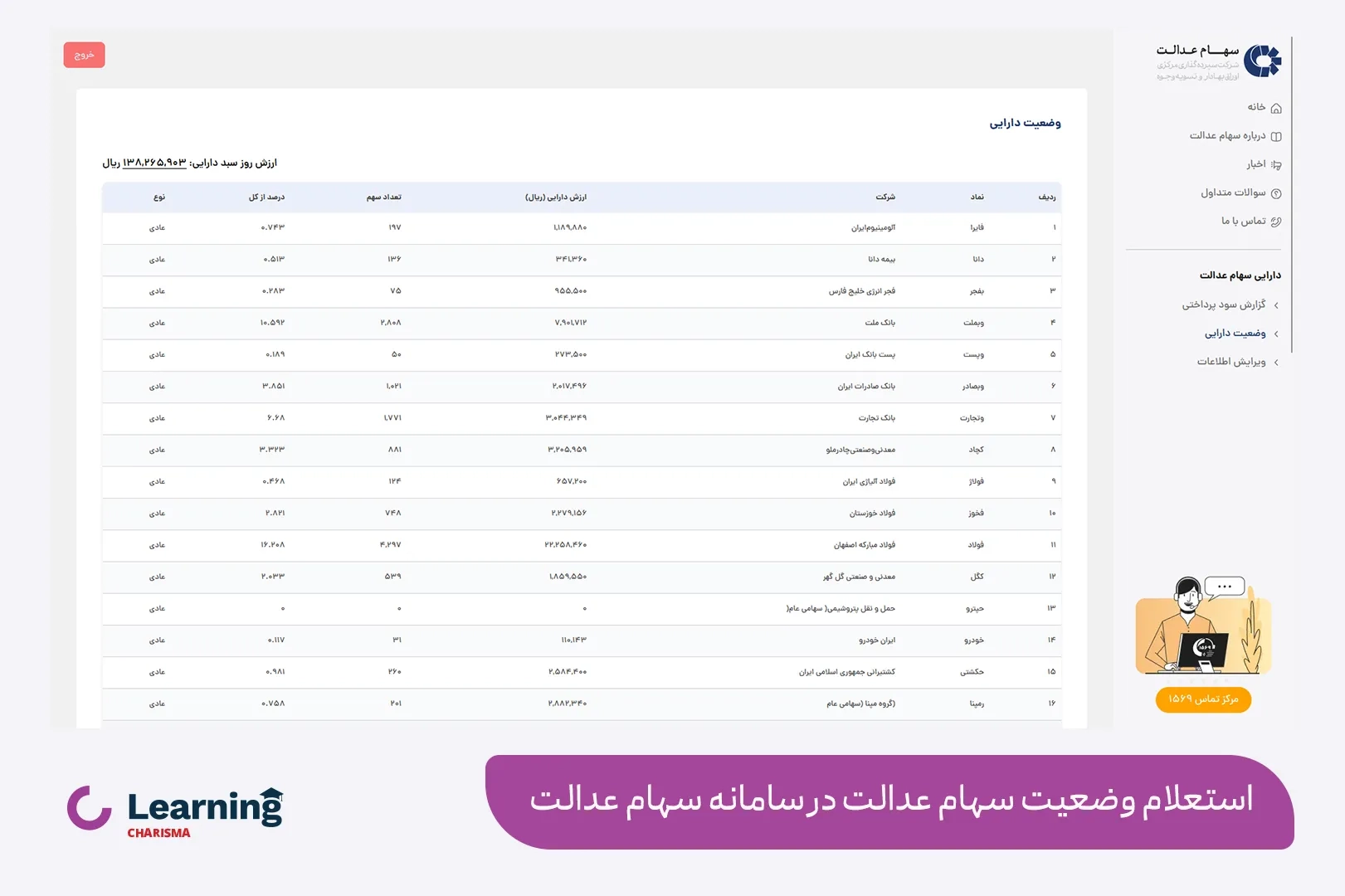1345x896 pixels.
Task: Click the ارزش دارایی (ریال) column header
Action: 556,197
